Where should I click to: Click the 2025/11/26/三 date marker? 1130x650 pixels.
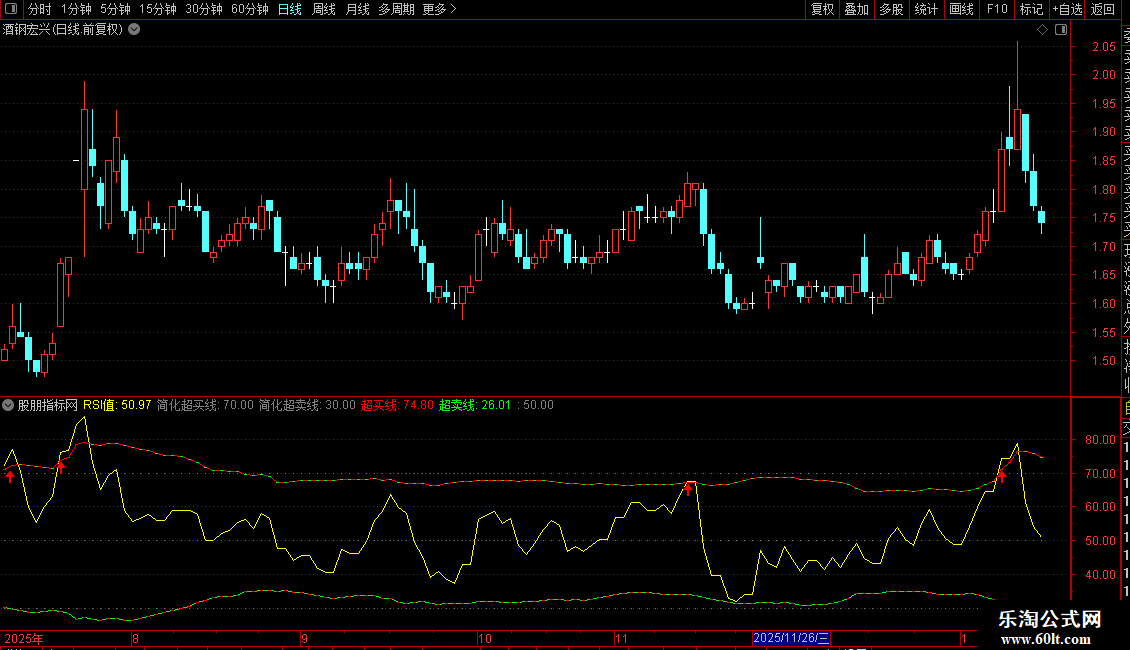(791, 638)
